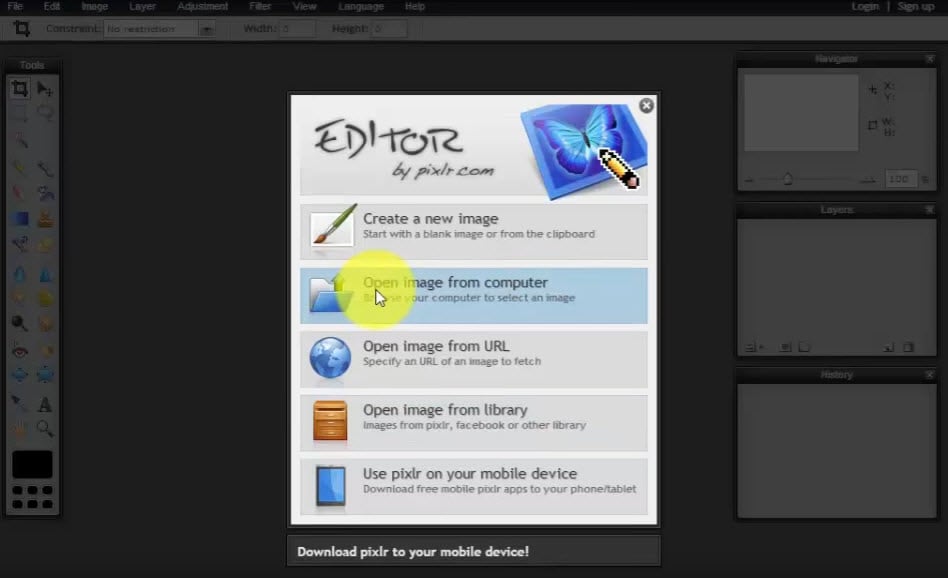Screen dimensions: 948x578
Task: Click the Navigator zoom slider handle
Action: [787, 179]
